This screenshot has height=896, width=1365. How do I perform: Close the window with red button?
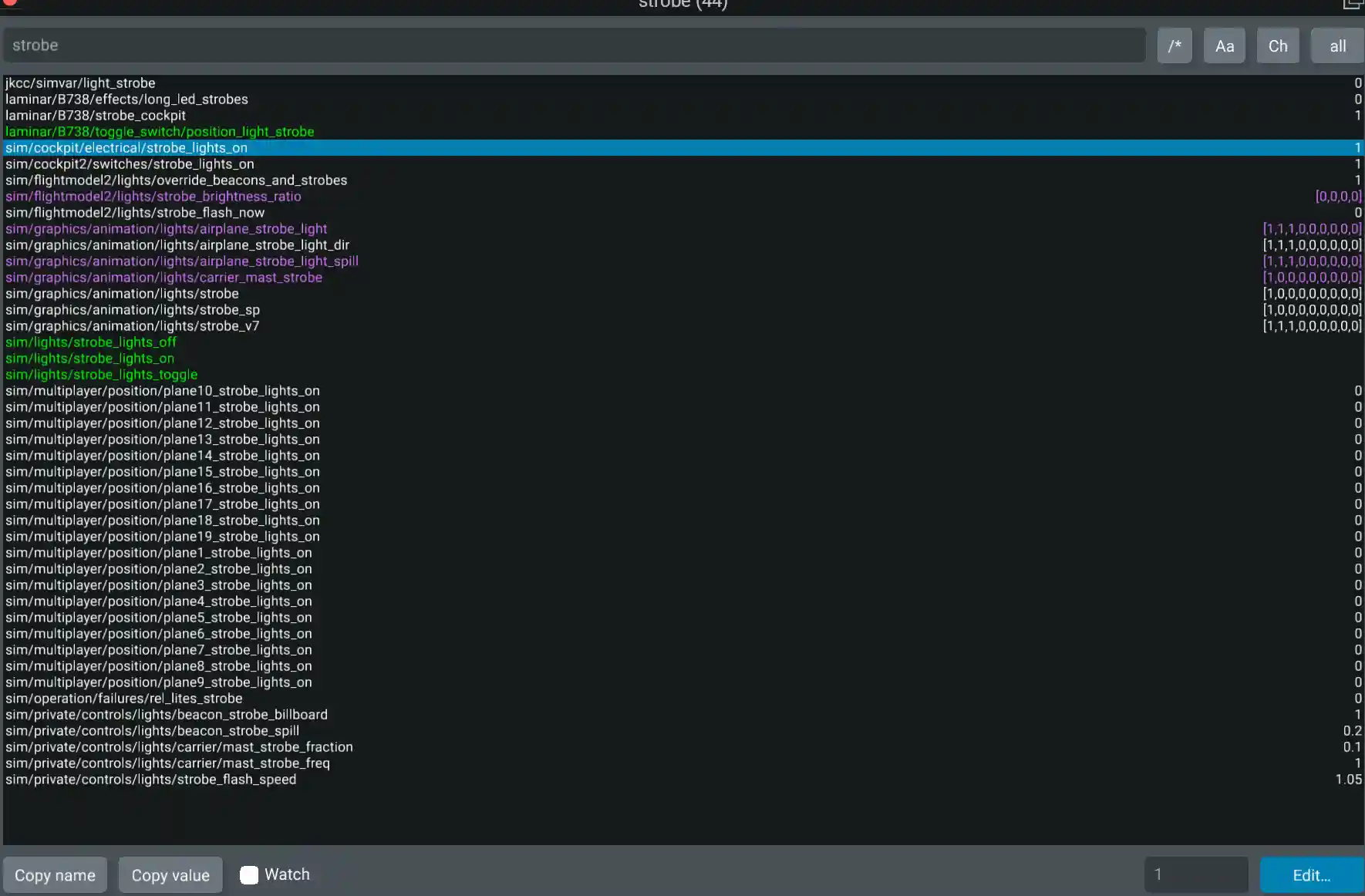pyautogui.click(x=10, y=2)
